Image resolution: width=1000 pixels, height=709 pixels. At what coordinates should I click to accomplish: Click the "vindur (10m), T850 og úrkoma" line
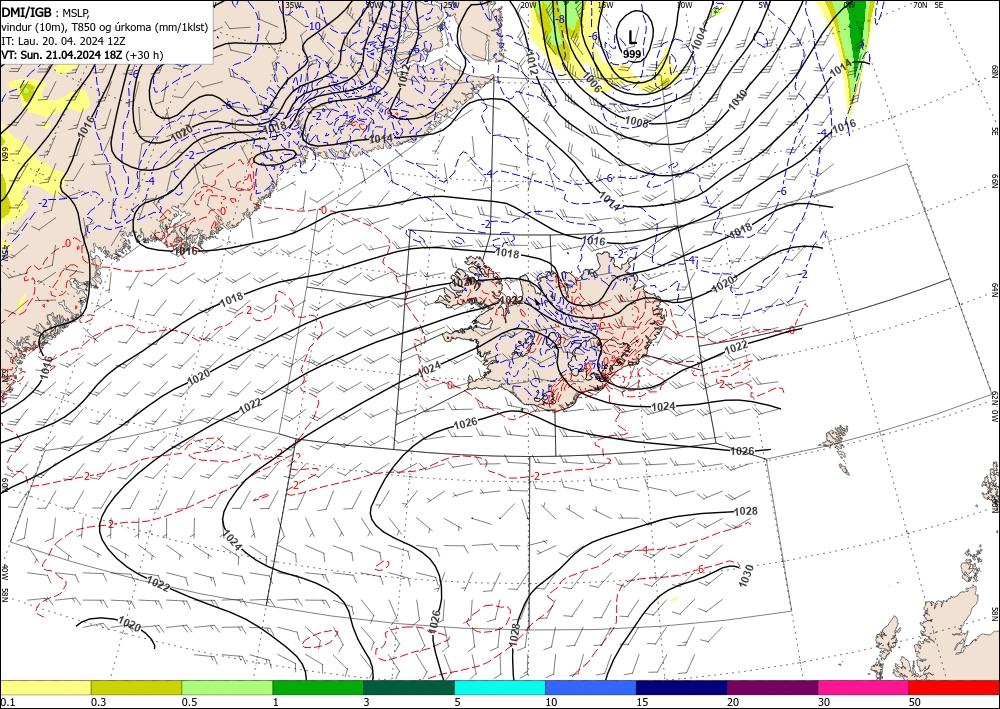tap(104, 27)
